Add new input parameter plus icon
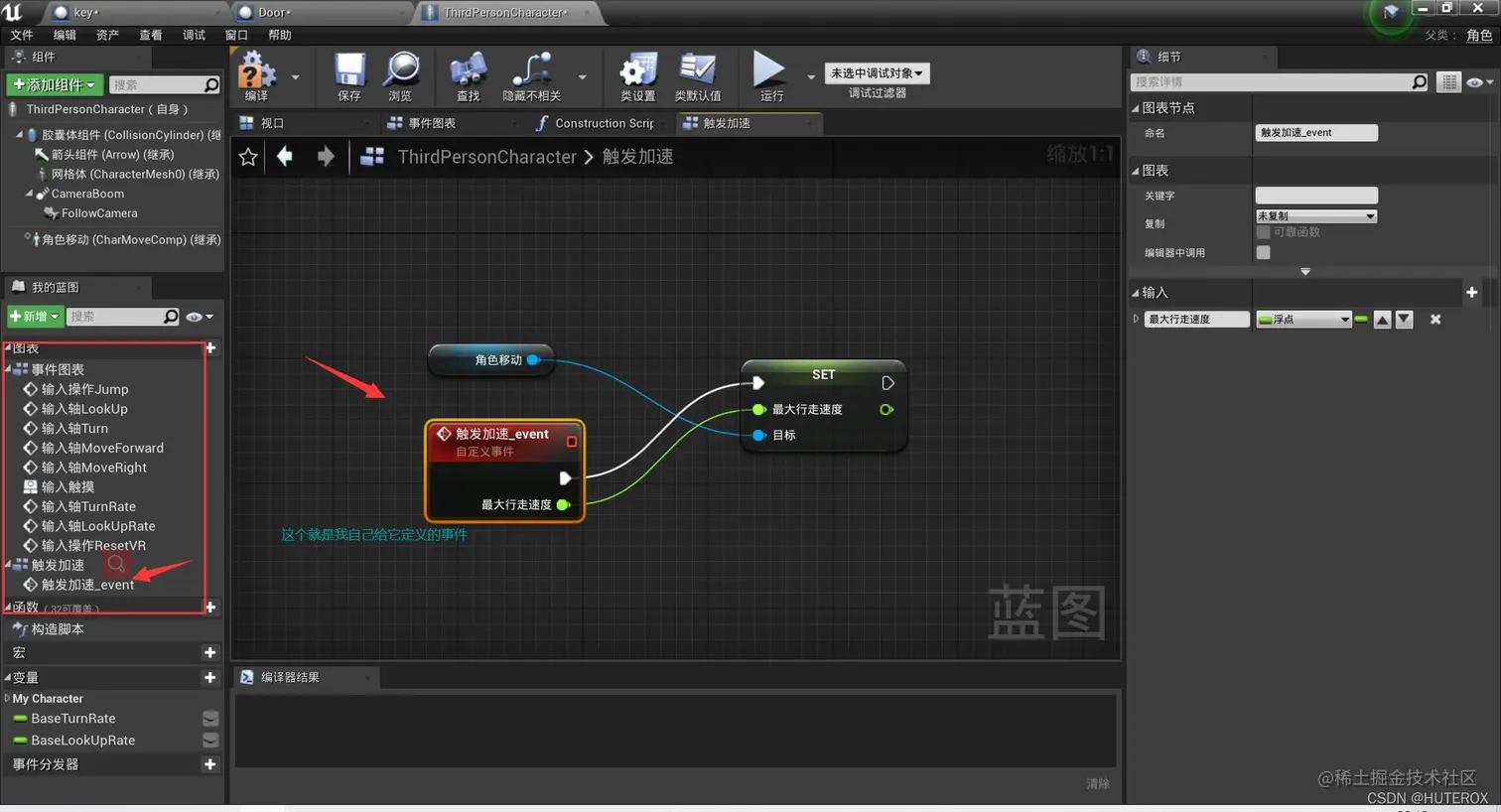The width and height of the screenshot is (1501, 812). (x=1472, y=293)
